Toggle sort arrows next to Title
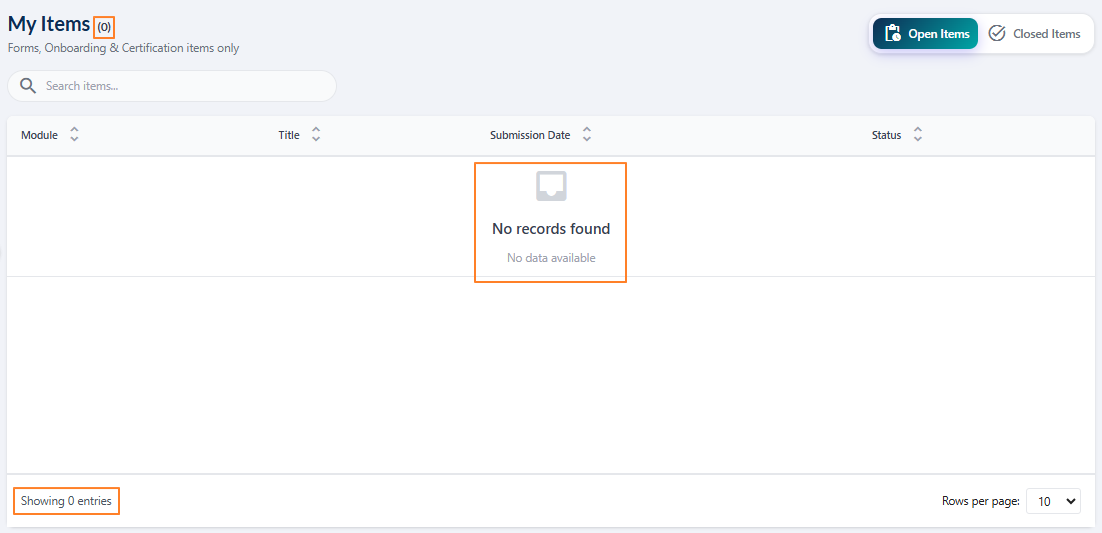 [x=316, y=135]
